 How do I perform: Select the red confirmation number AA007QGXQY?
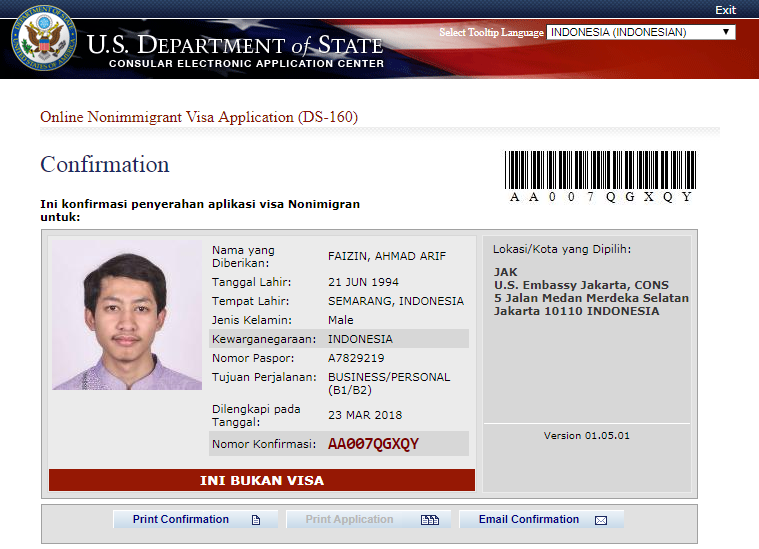pyautogui.click(x=373, y=444)
